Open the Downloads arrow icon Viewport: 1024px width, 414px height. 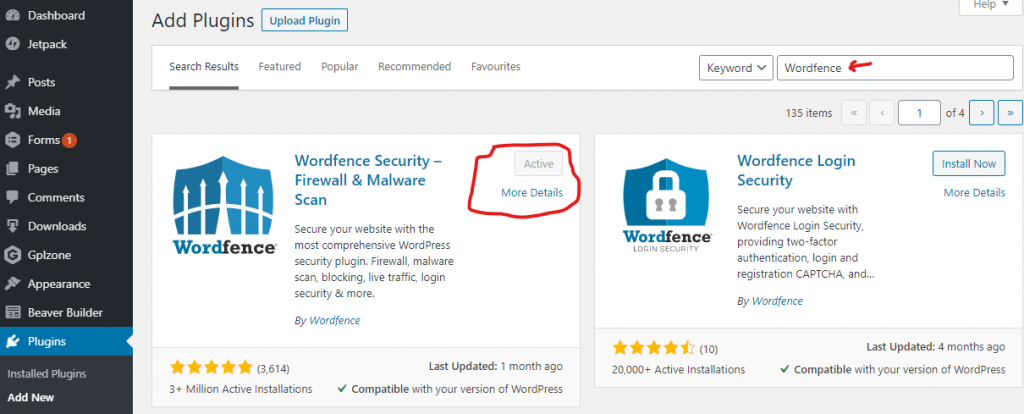point(12,226)
